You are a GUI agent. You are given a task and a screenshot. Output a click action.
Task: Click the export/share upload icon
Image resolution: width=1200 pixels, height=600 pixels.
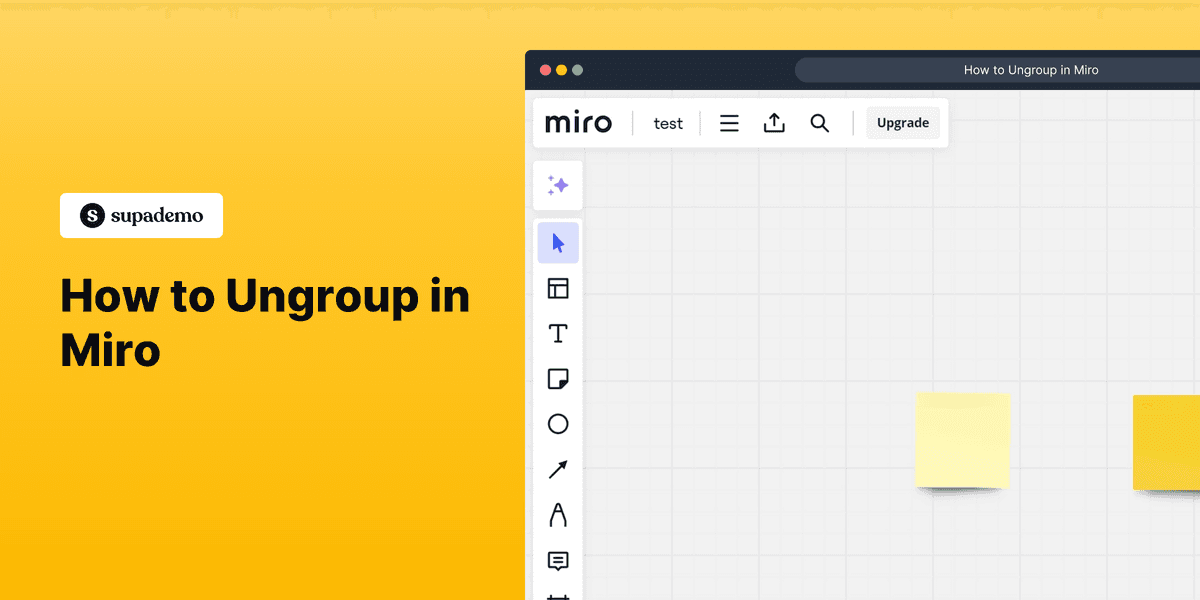(x=774, y=122)
